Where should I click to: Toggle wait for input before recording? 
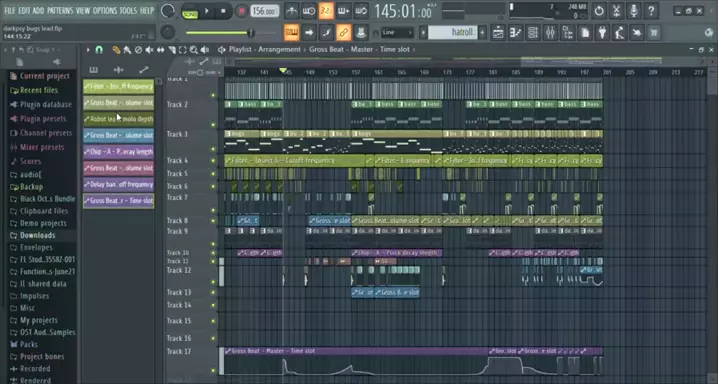click(x=308, y=11)
